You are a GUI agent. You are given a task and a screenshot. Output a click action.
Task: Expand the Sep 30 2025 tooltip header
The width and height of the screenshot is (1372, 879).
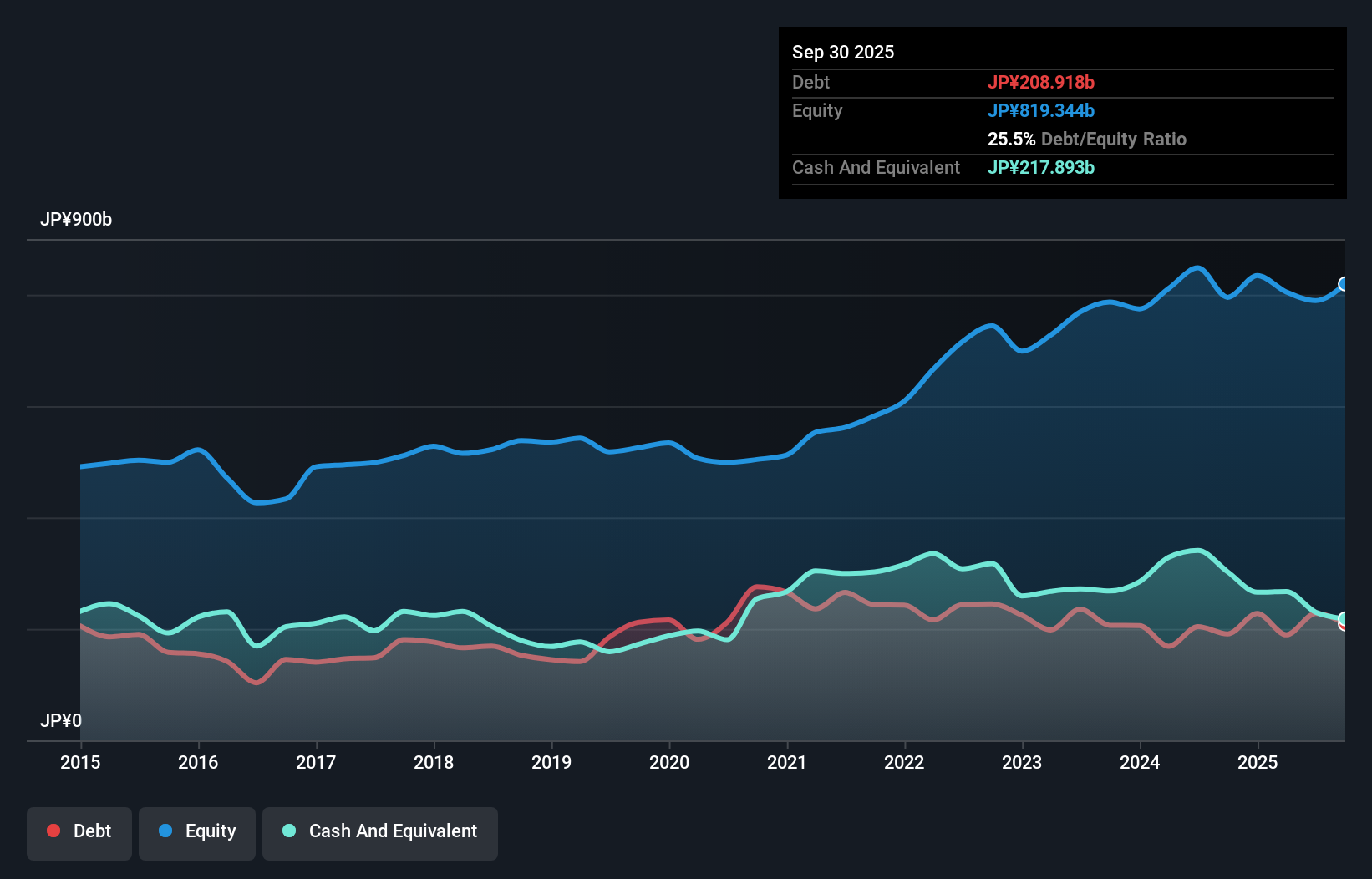843,52
